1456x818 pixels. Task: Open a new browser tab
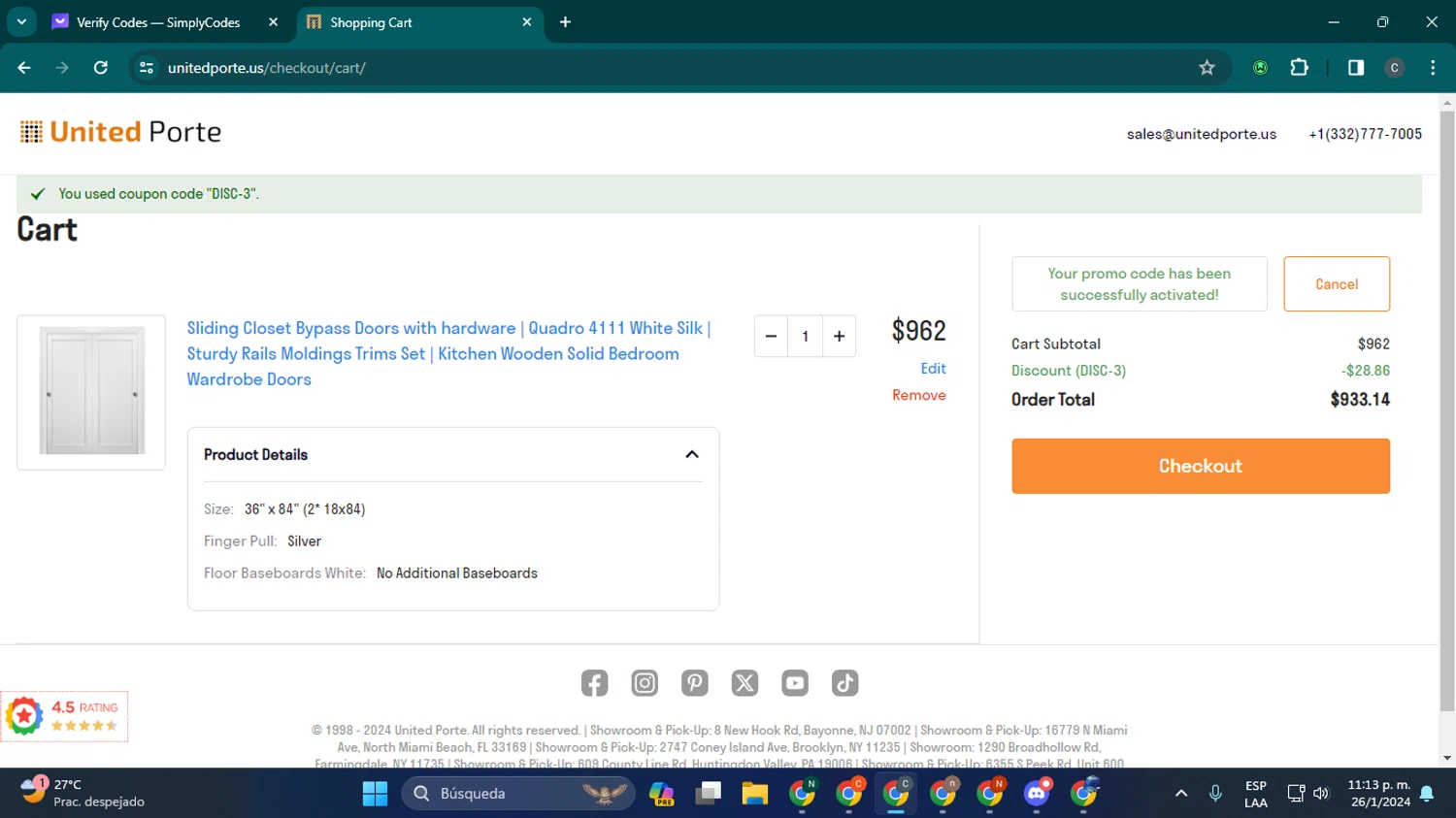click(x=565, y=22)
